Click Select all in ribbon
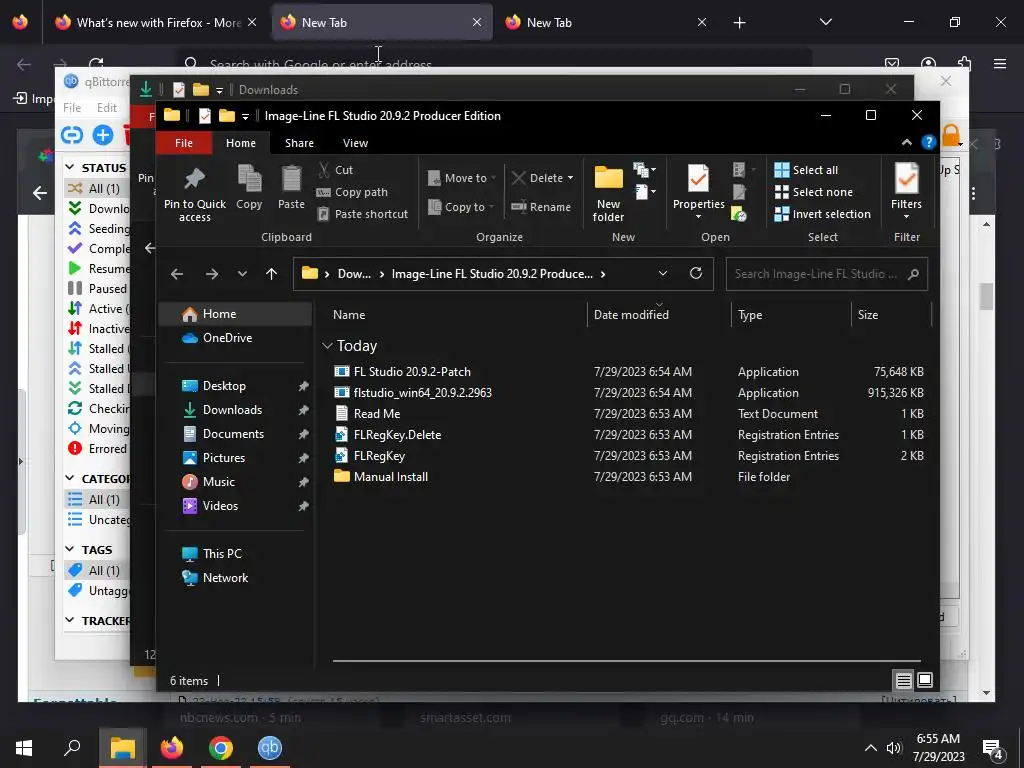Viewport: 1024px width, 768px height. [x=806, y=170]
